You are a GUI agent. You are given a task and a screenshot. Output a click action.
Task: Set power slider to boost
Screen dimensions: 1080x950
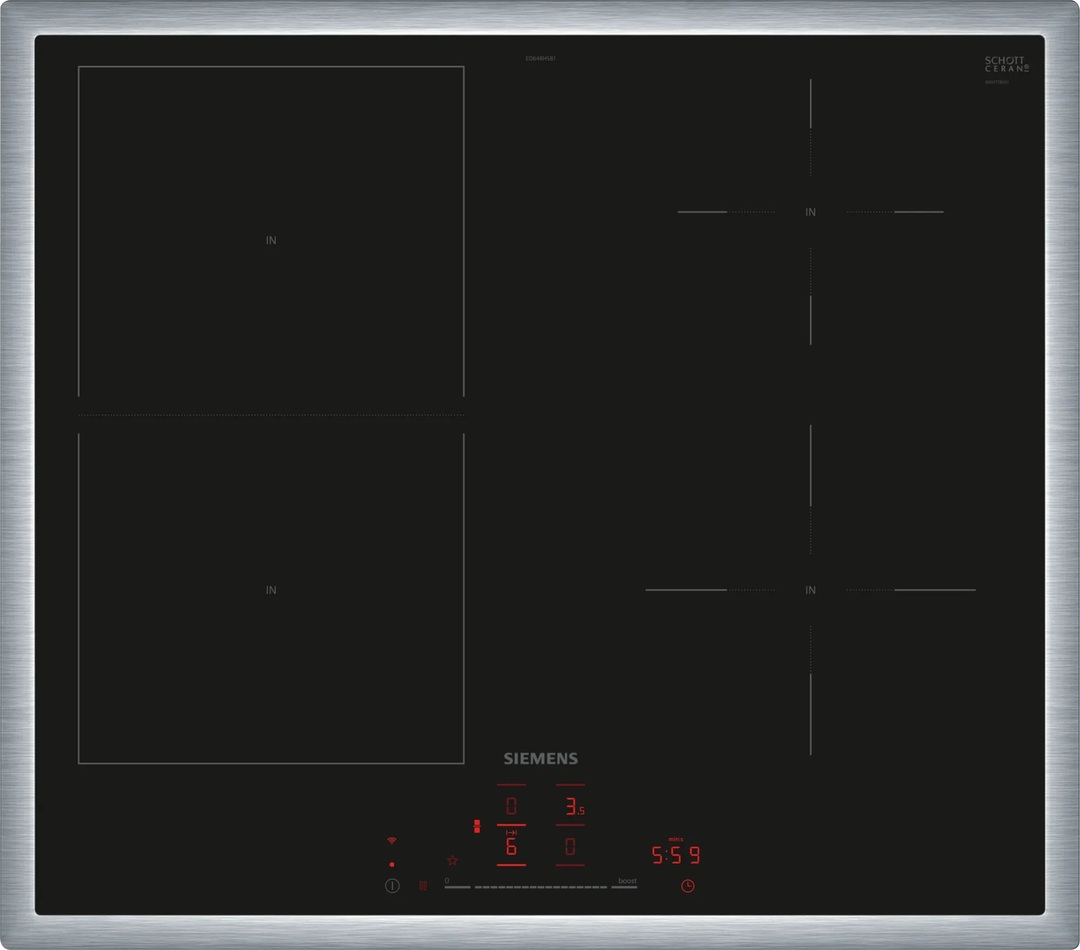pyautogui.click(x=627, y=886)
